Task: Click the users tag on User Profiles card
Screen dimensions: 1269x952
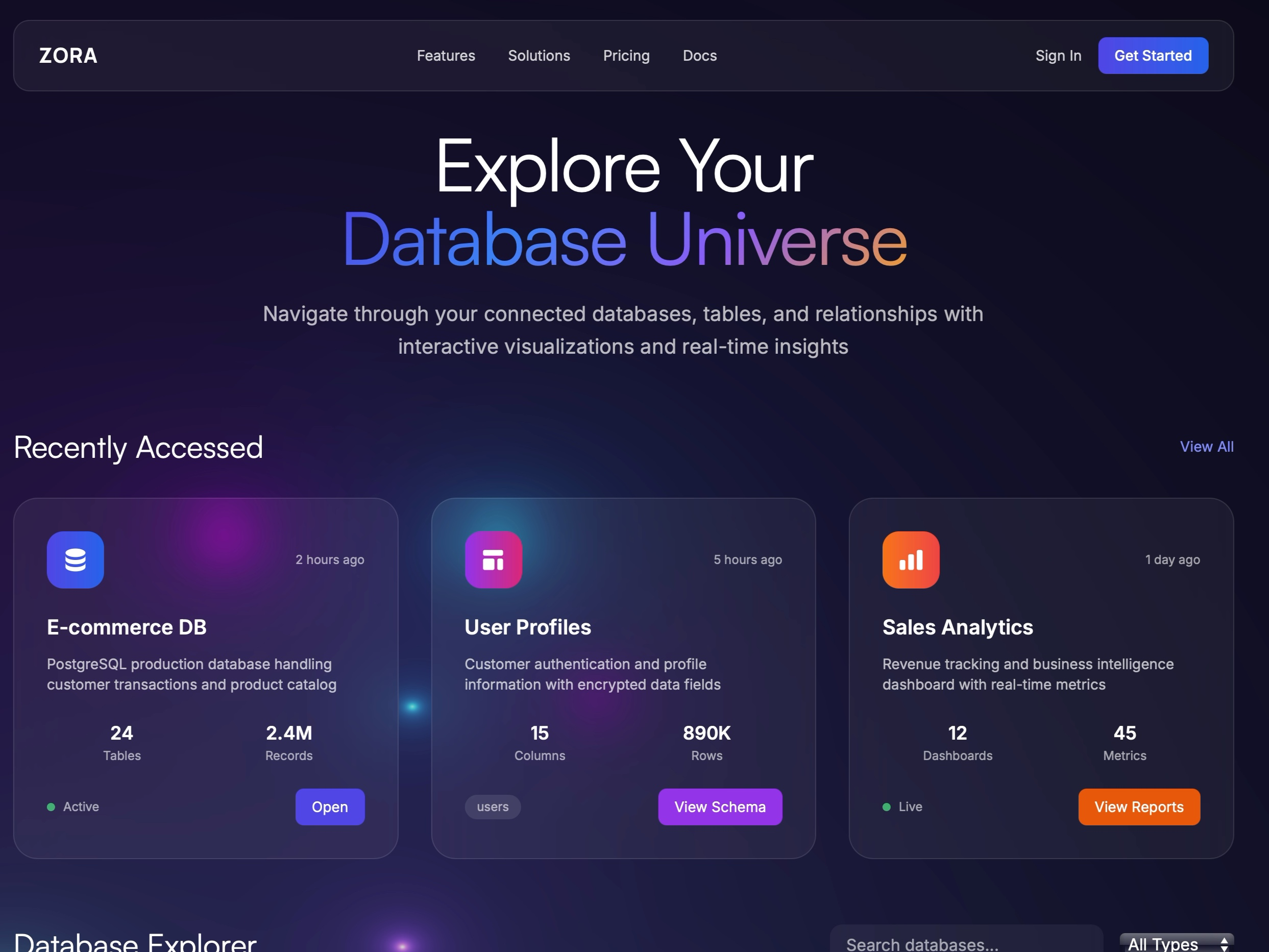Action: coord(492,806)
